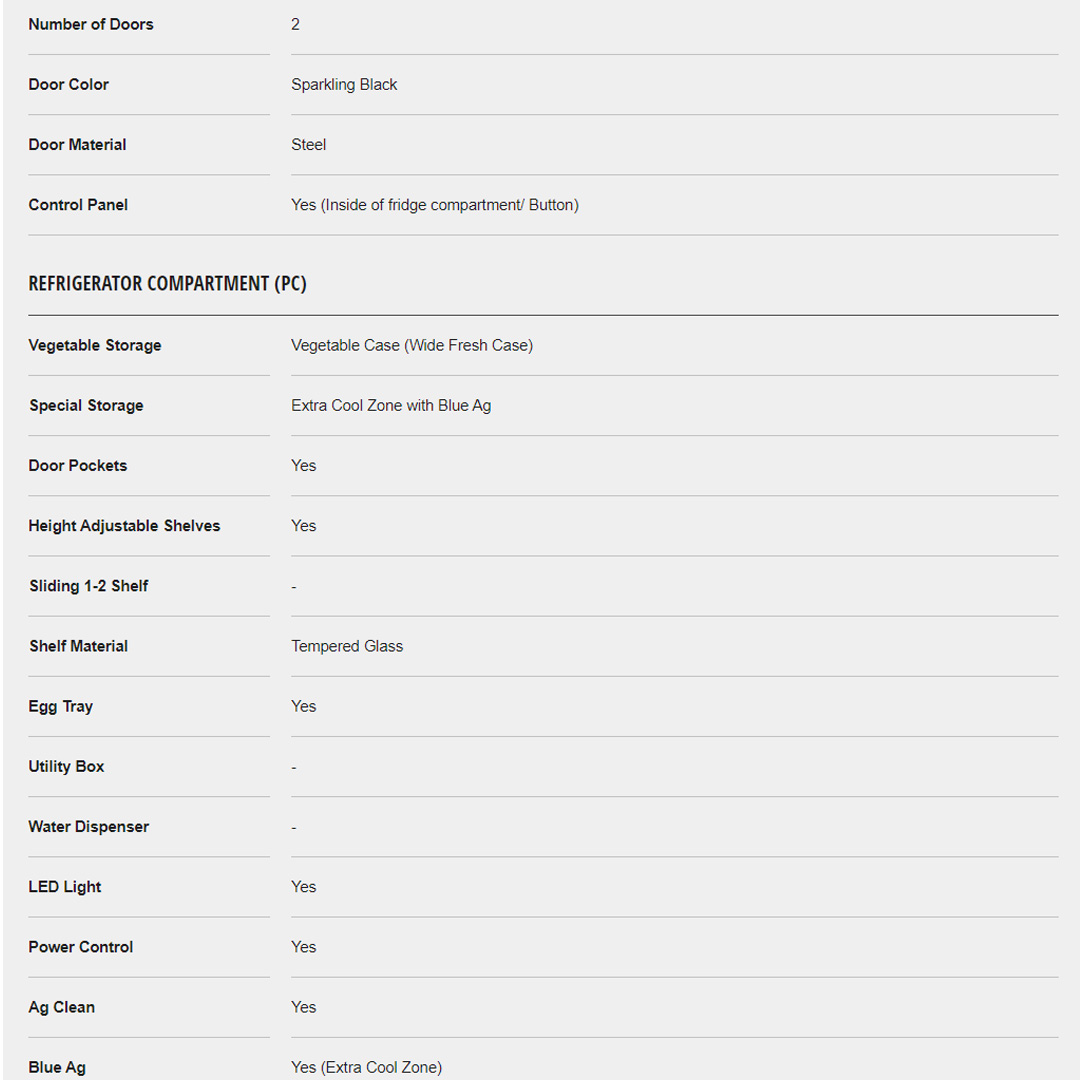This screenshot has width=1080, height=1080.
Task: Select the 'Inside of fridge compartment/ Button' value
Action: (x=435, y=205)
